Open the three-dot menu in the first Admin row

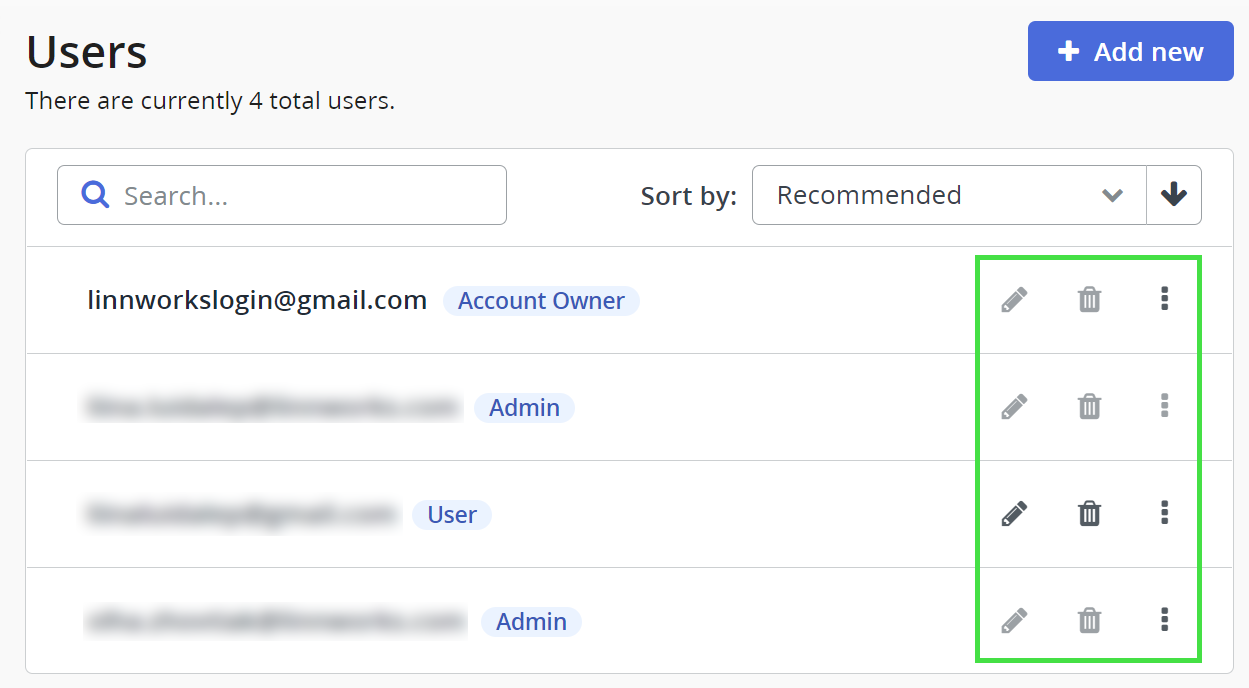1164,405
